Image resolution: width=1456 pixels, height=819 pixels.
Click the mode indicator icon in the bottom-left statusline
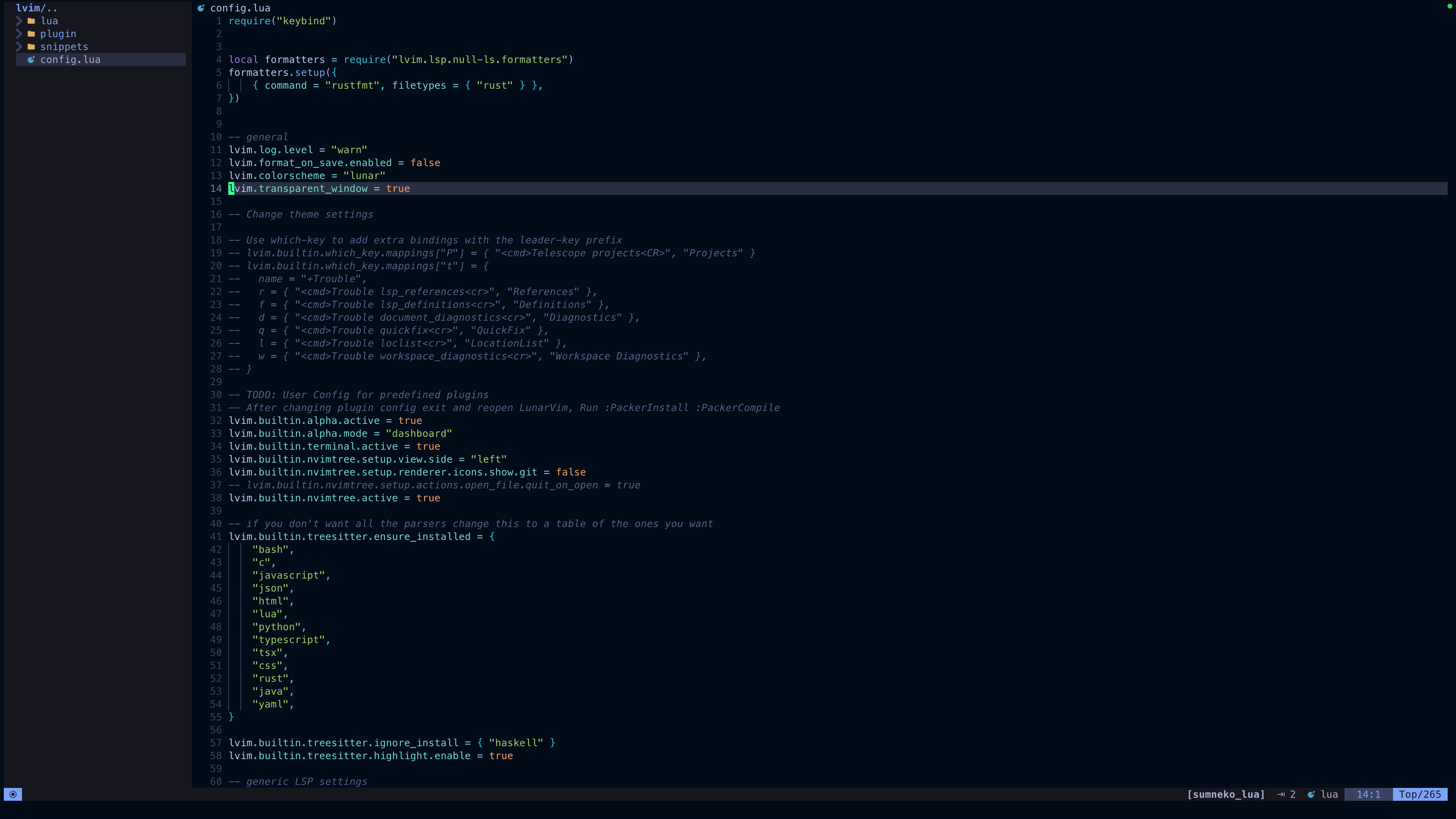(13, 794)
